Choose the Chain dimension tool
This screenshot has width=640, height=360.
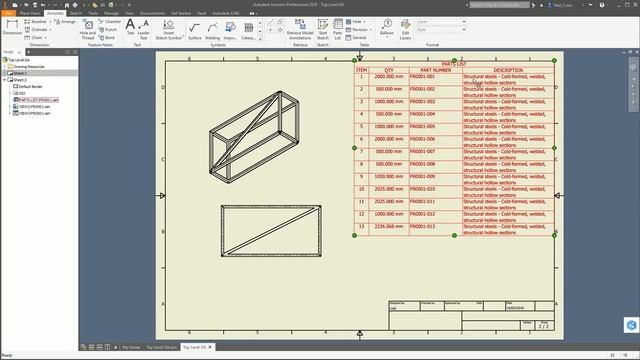[x=33, y=38]
